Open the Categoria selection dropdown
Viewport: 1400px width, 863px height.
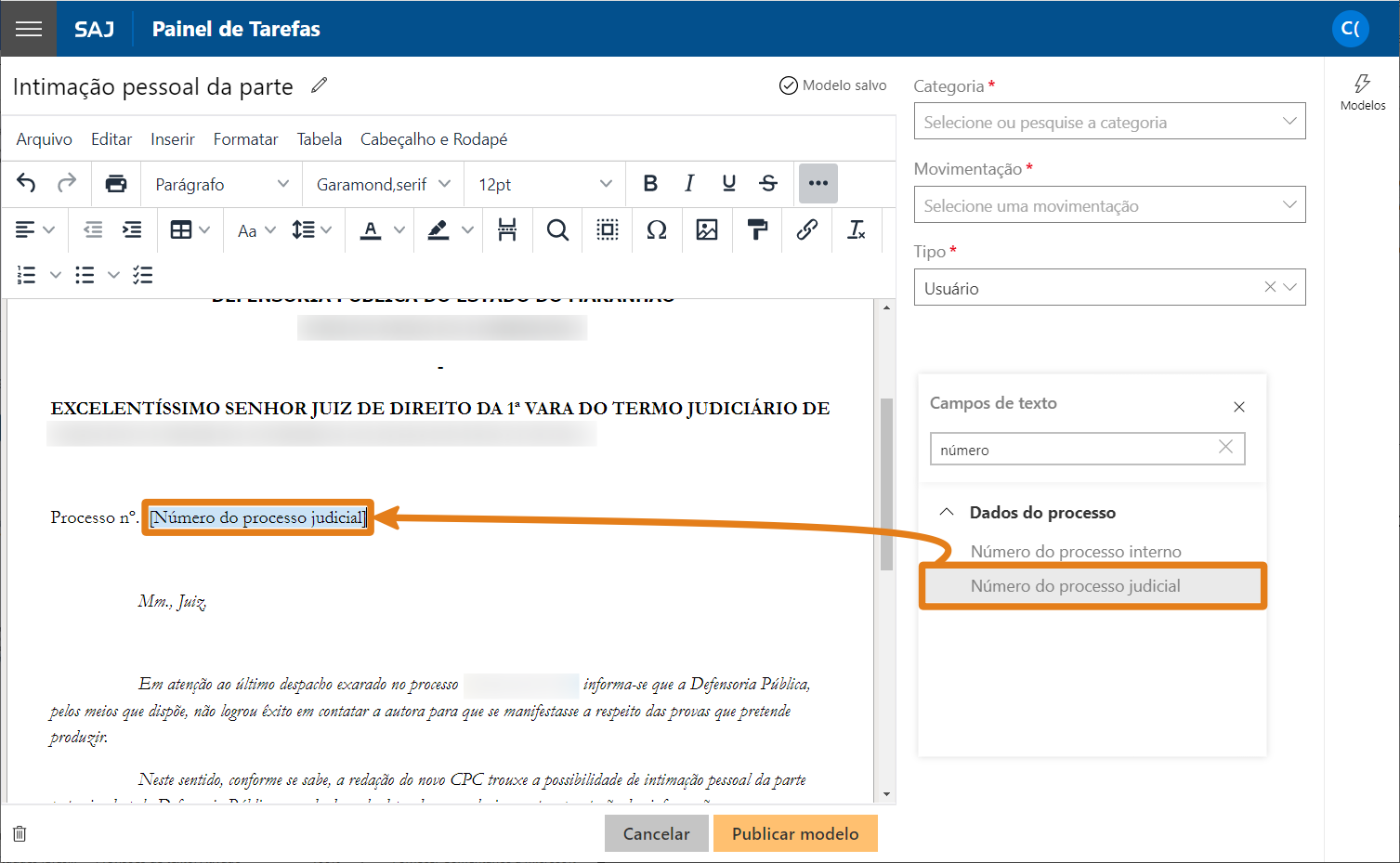[x=1109, y=122]
